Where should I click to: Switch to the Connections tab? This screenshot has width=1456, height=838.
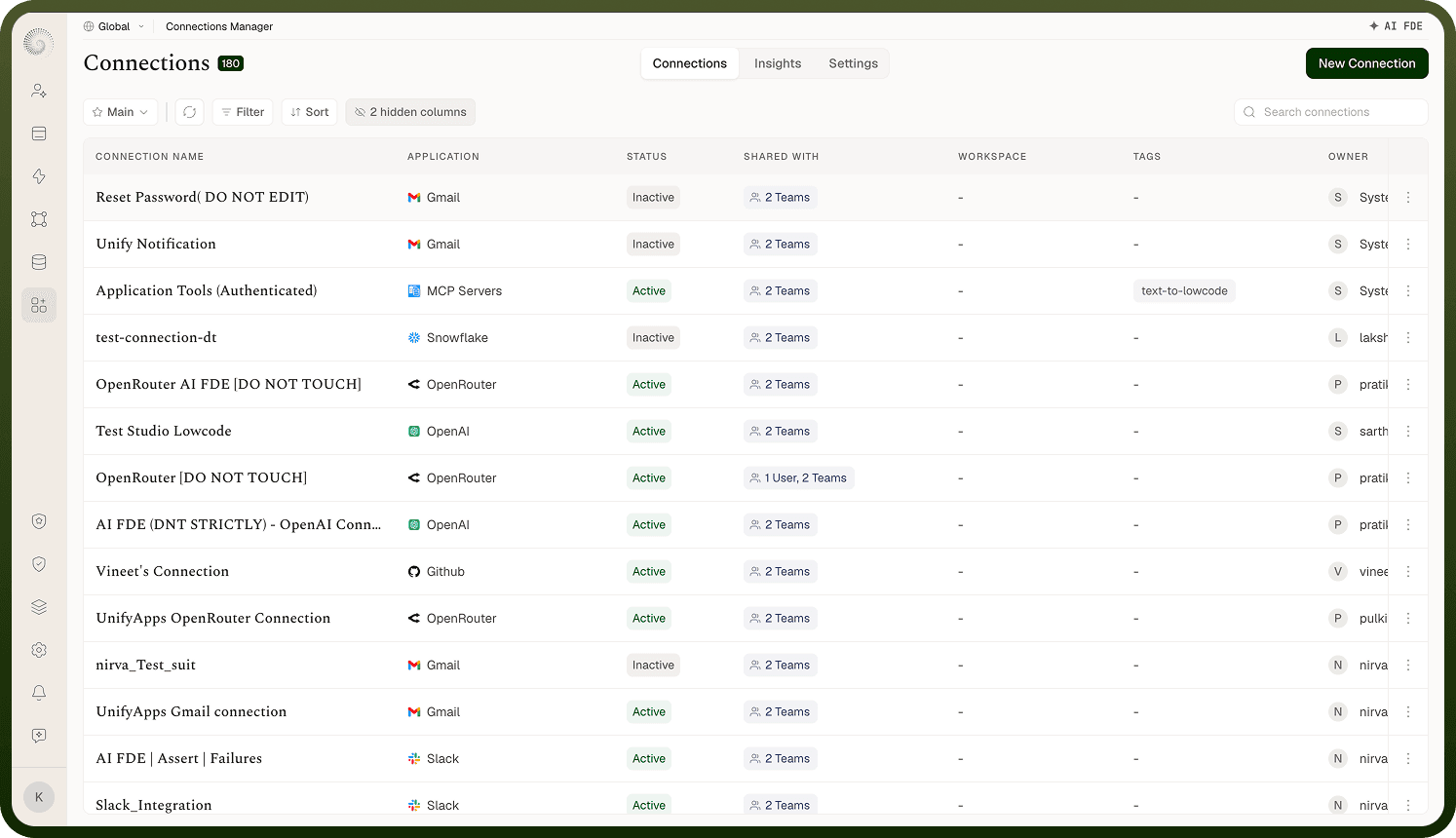point(690,63)
